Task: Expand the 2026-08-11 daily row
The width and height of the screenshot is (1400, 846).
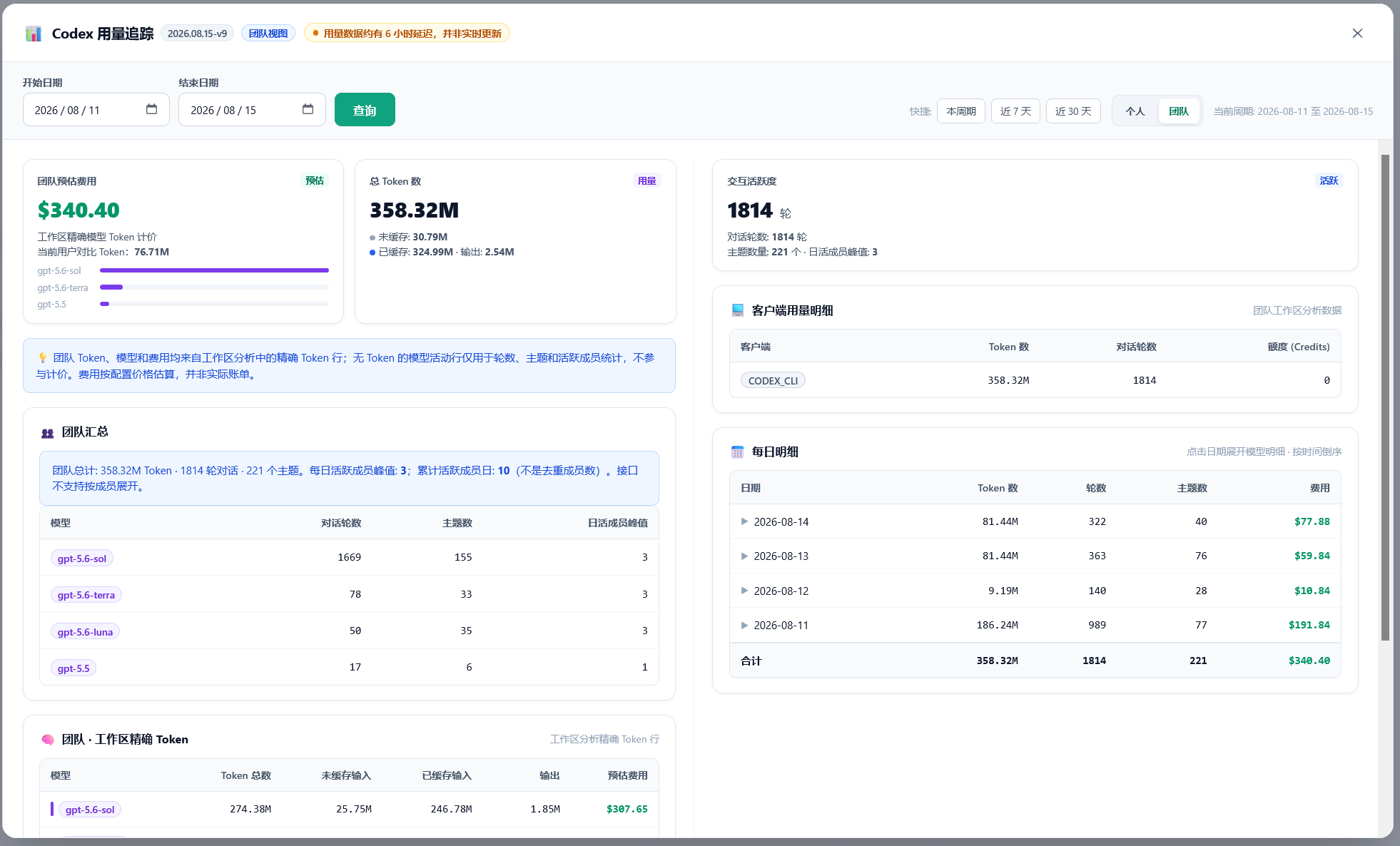Action: pyautogui.click(x=744, y=625)
